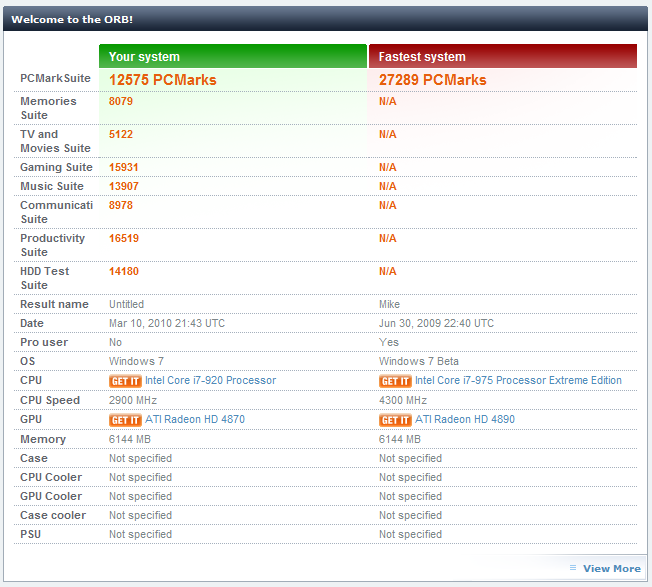Select the HDD Test score 14180
Viewport: 652px width, 587px height.
click(x=123, y=271)
